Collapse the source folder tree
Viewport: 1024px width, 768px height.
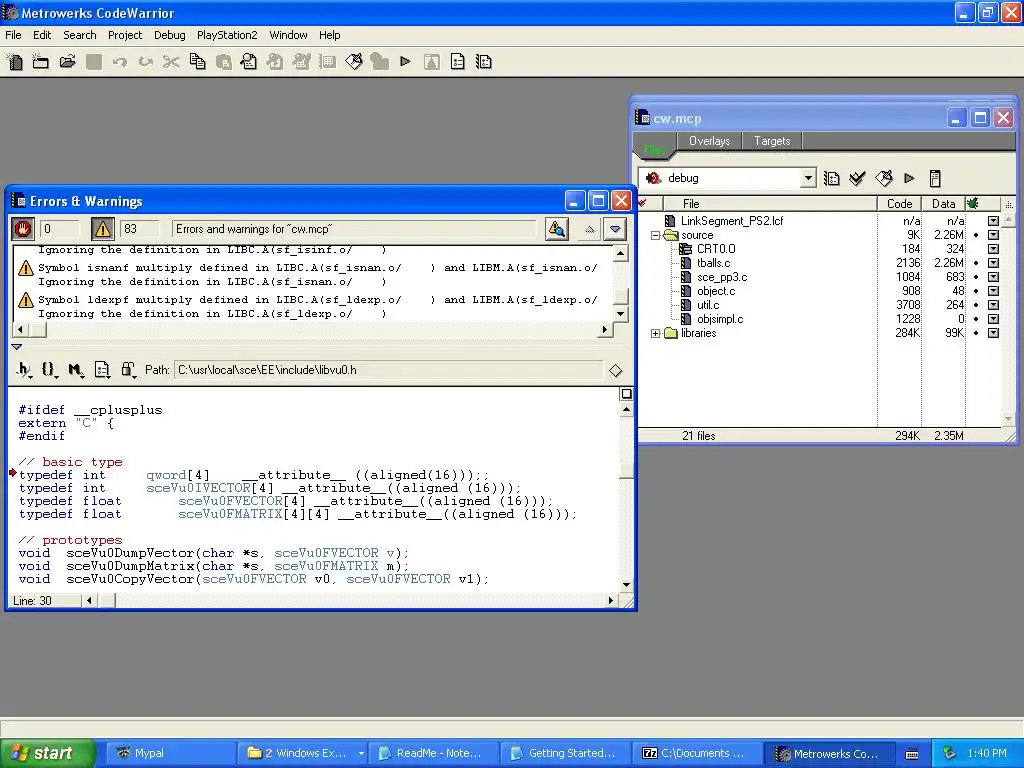coord(655,235)
